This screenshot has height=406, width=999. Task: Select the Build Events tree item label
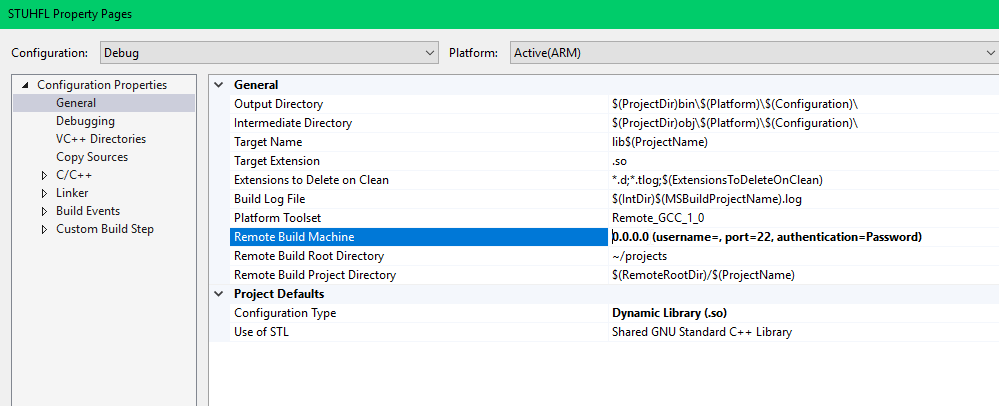88,210
